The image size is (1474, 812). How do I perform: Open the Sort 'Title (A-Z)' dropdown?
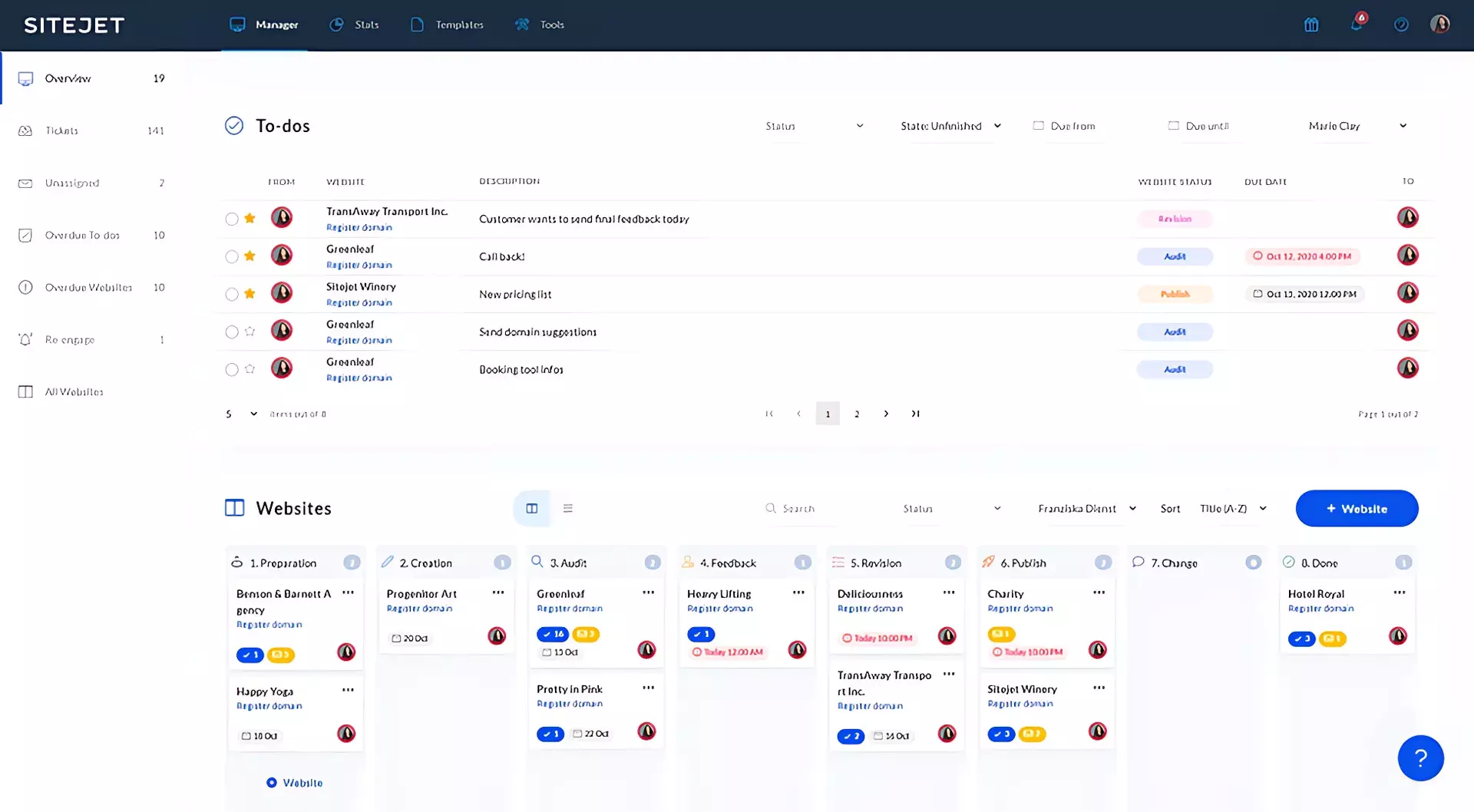[1232, 508]
